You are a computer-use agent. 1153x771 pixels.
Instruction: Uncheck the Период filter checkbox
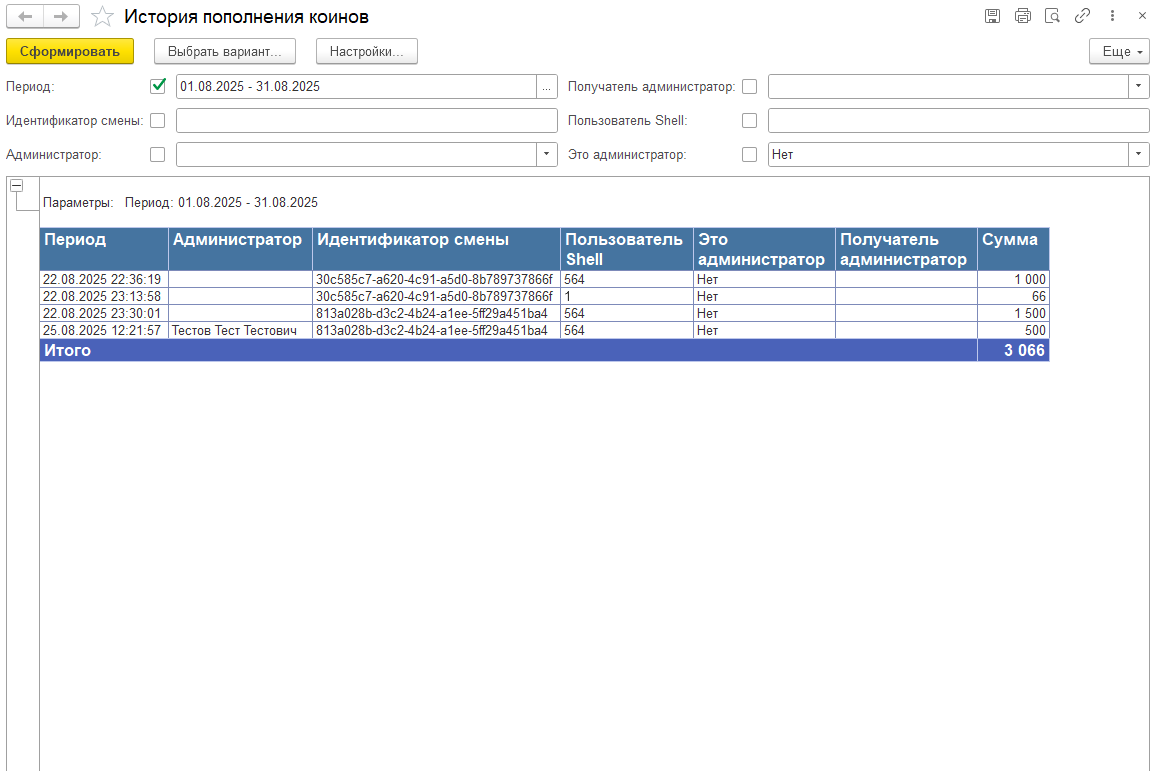pyautogui.click(x=158, y=86)
